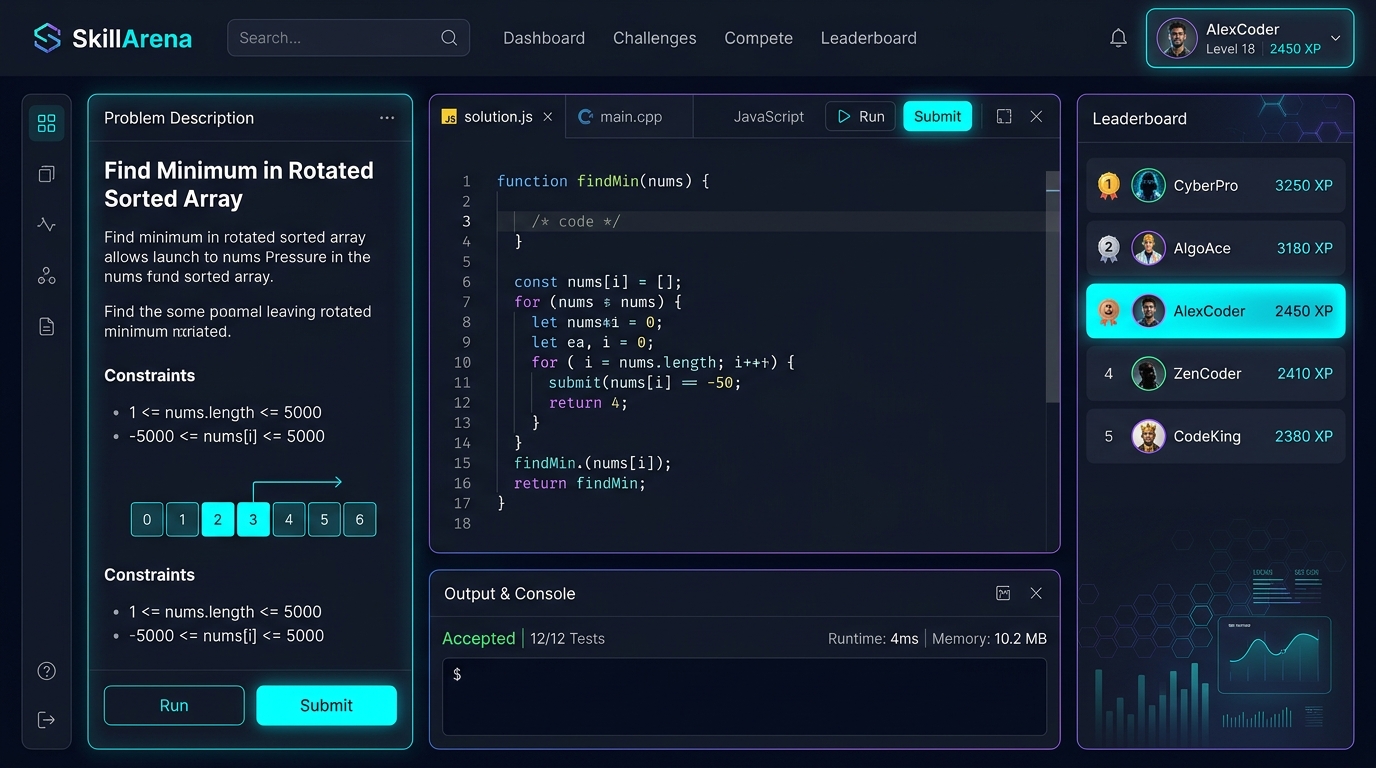Focus the Search input field
The image size is (1376, 768).
pos(348,38)
